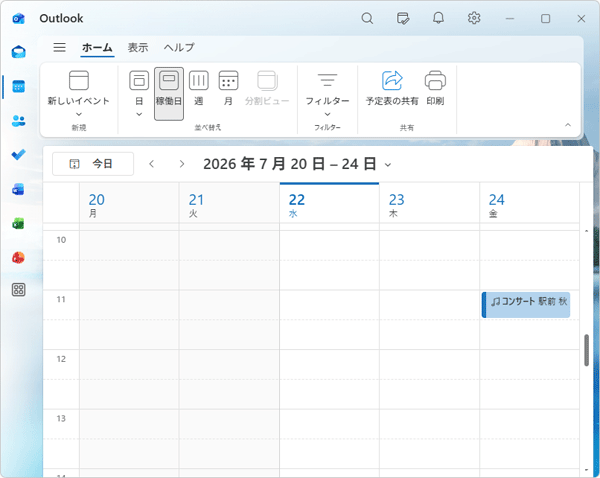600x478 pixels.
Task: Open the date range picker chevron
Action: click(388, 165)
